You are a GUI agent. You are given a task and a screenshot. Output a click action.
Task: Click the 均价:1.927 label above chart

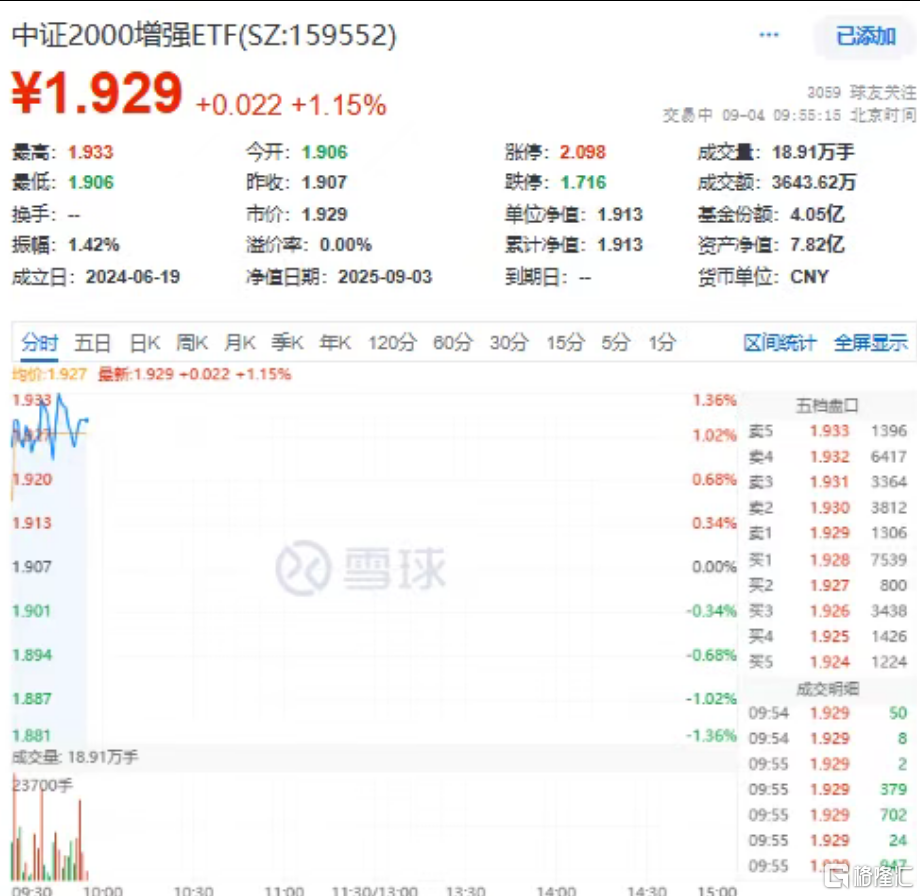(49, 374)
